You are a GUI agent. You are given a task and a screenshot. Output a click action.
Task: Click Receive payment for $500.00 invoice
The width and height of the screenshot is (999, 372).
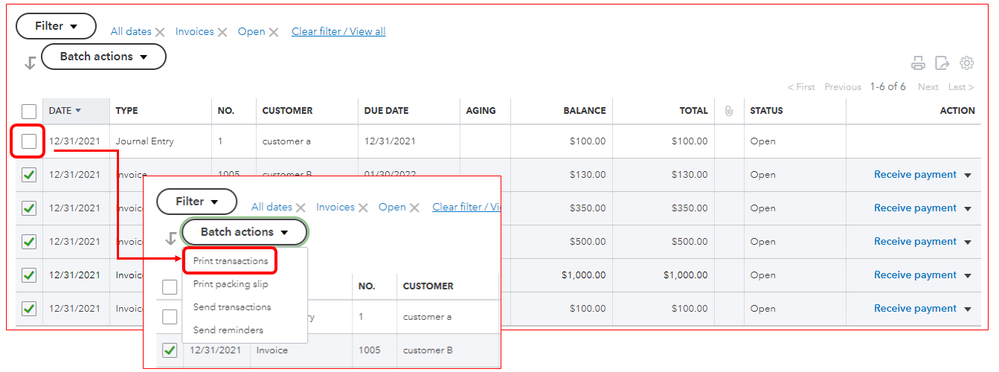coord(915,241)
